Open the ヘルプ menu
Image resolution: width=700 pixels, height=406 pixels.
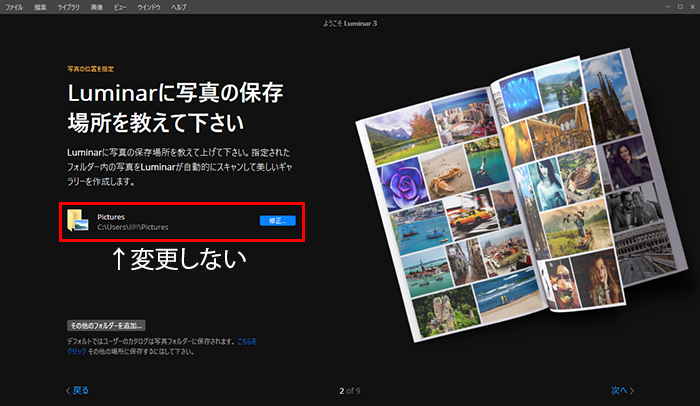tap(179, 7)
